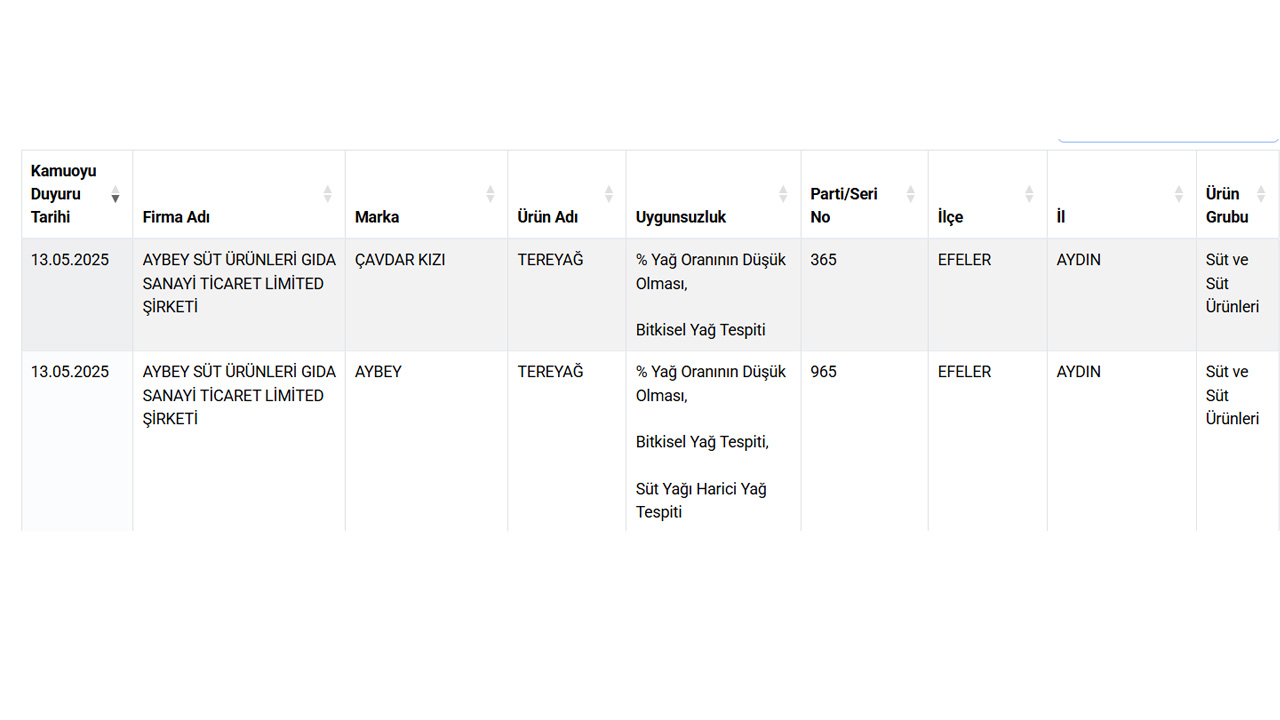Click the Marka column sort arrows
1280x720 pixels.
(x=490, y=194)
